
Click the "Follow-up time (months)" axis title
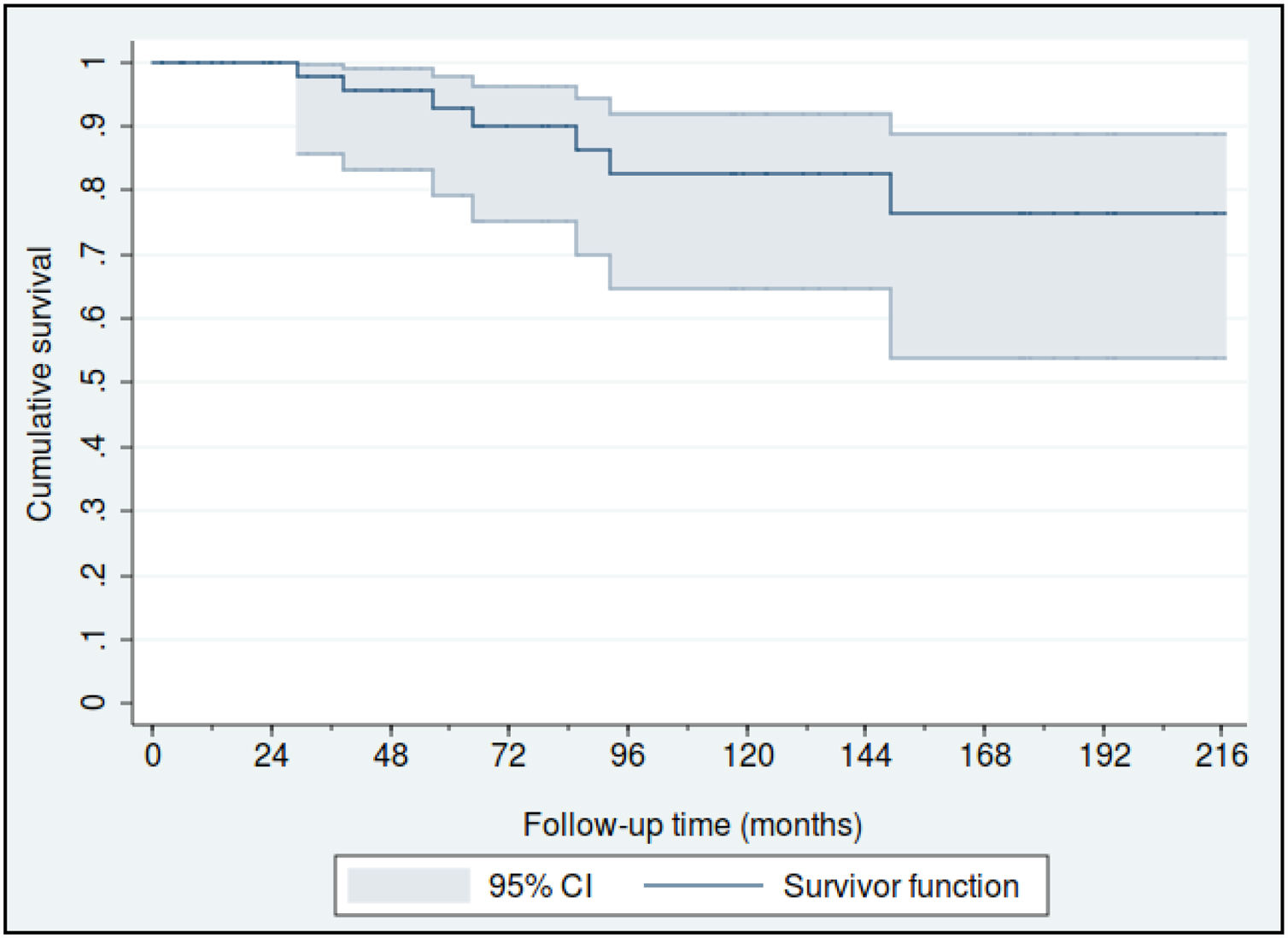692,825
